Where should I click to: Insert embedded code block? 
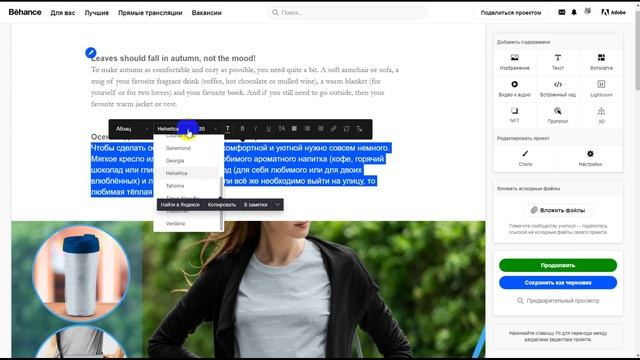558,89
